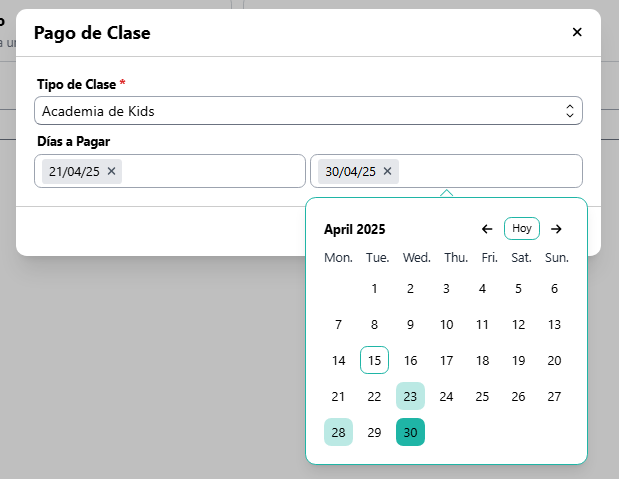
Task: Click the Hoy button
Action: coord(522,229)
